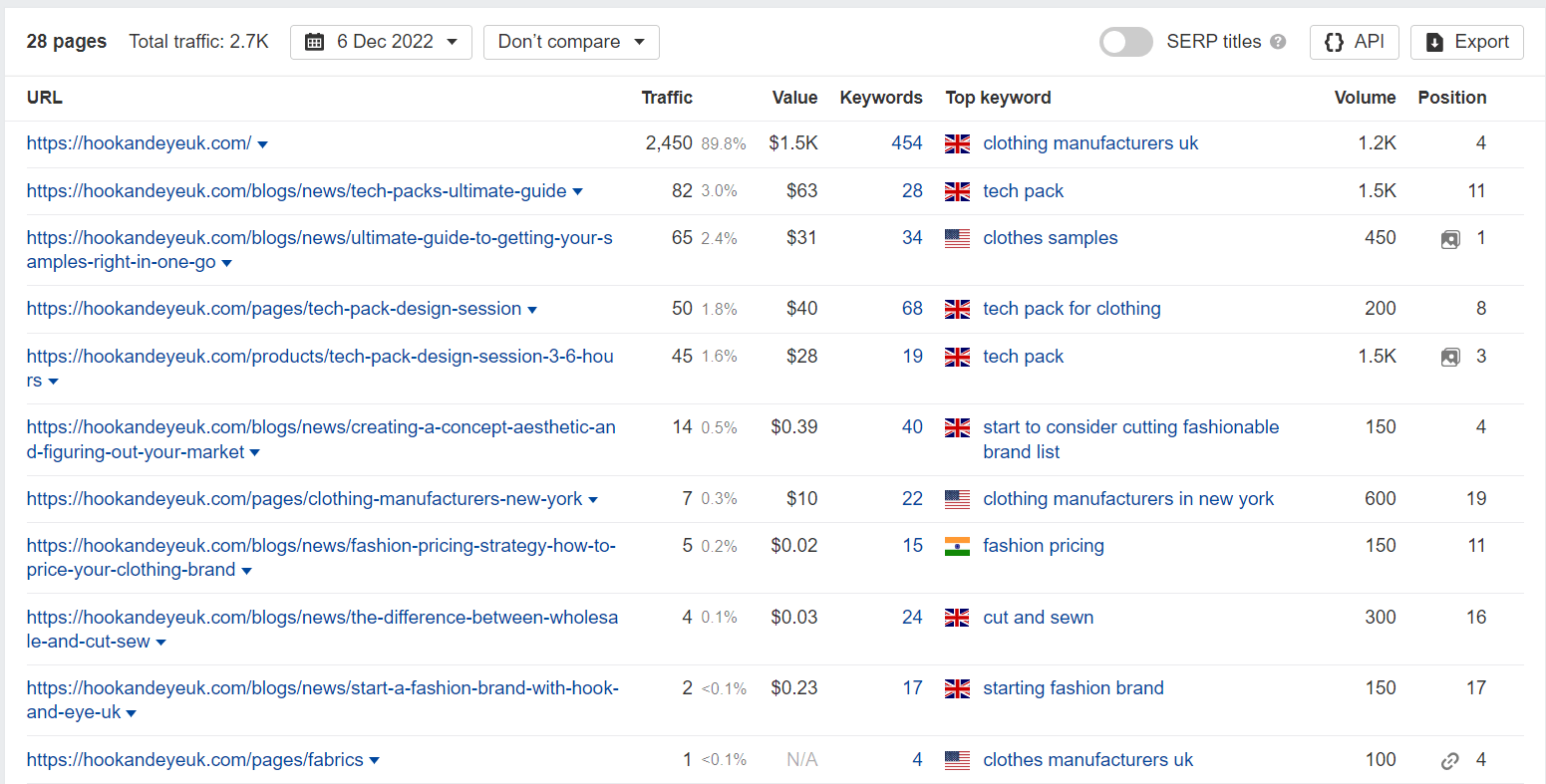Click the '$1.5K' value cell
This screenshot has height=784, width=1546.
click(793, 143)
